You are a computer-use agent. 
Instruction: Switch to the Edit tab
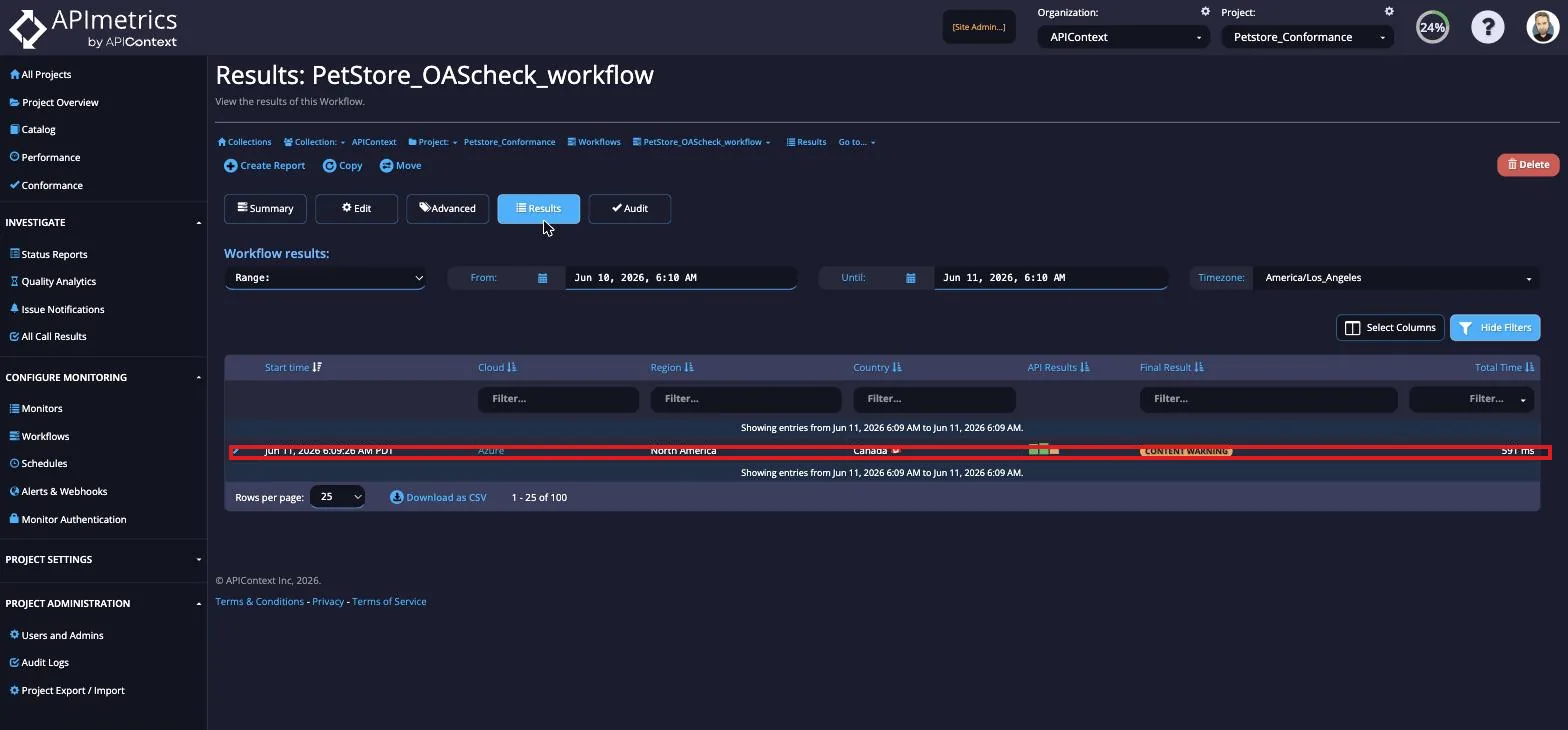tap(356, 208)
